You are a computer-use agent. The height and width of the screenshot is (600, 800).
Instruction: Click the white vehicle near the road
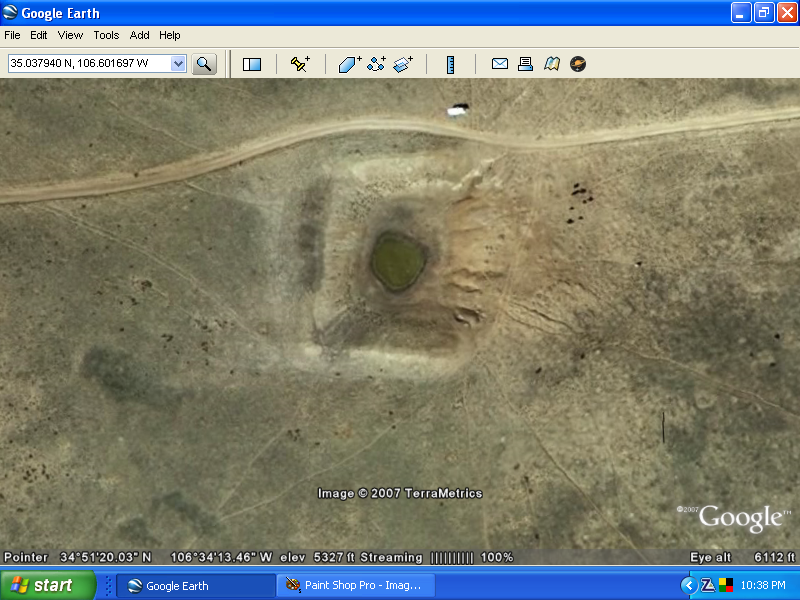coord(458,110)
